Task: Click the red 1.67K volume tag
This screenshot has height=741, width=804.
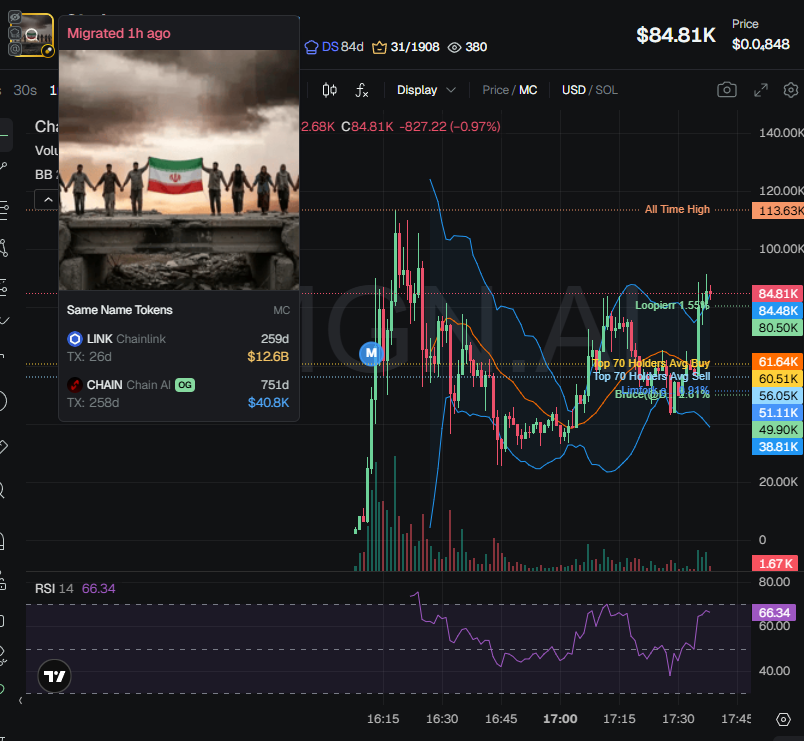Action: pyautogui.click(x=775, y=563)
